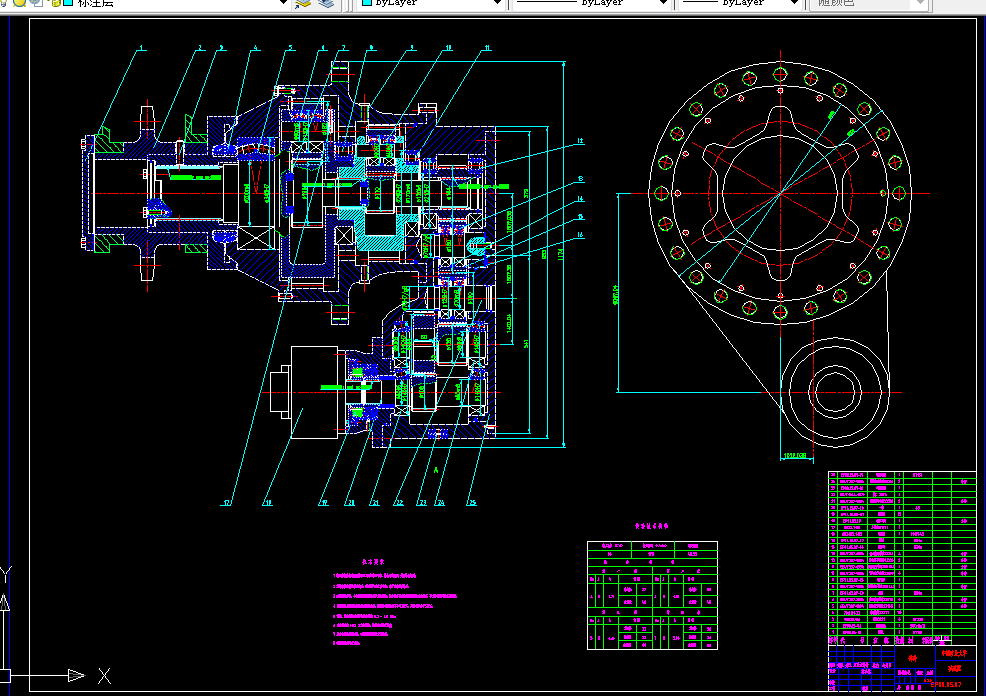Select part balloon number 17 label
This screenshot has height=696, width=986.
226,502
